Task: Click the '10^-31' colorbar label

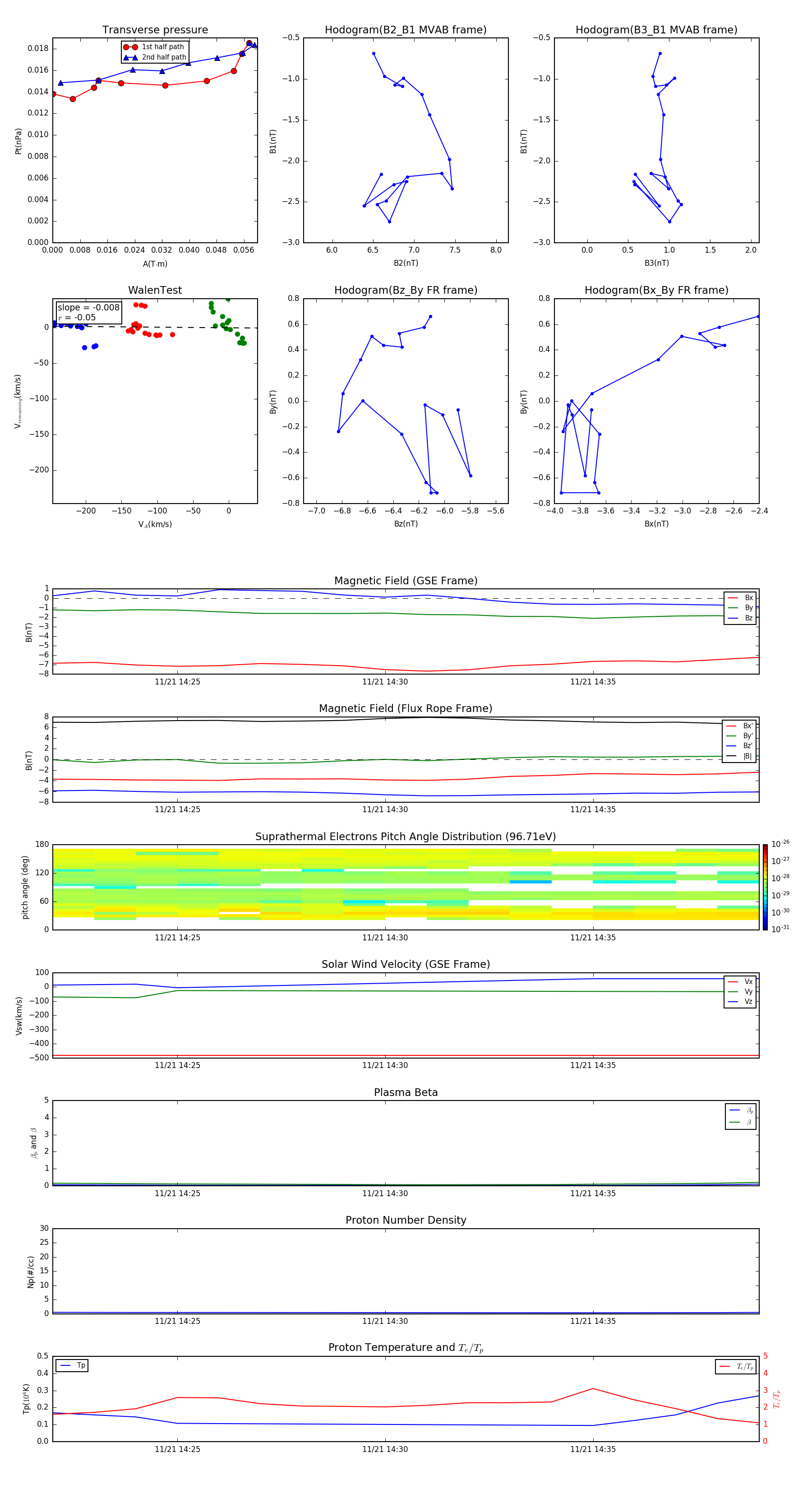Action: click(780, 929)
